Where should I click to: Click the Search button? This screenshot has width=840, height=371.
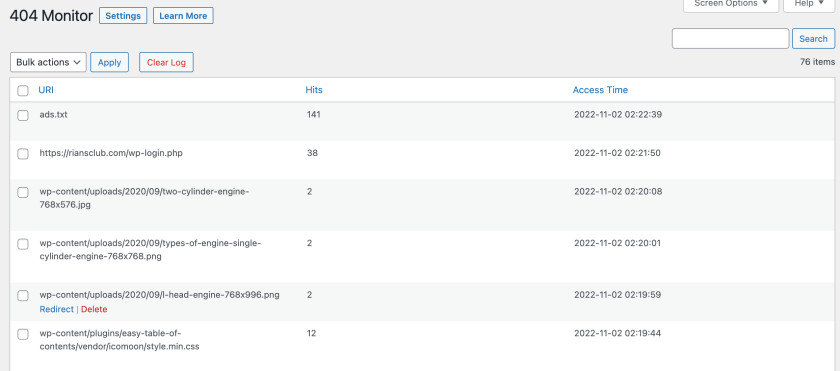[x=813, y=39]
